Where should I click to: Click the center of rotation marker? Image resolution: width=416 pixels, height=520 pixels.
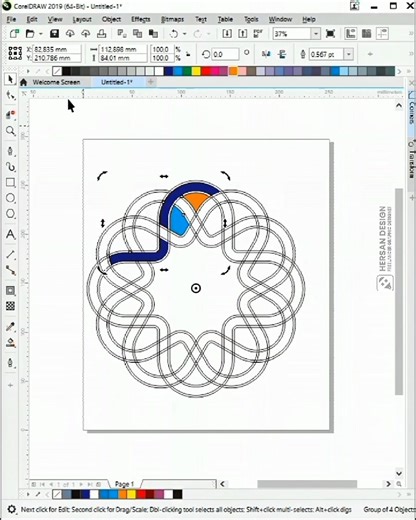[196, 288]
